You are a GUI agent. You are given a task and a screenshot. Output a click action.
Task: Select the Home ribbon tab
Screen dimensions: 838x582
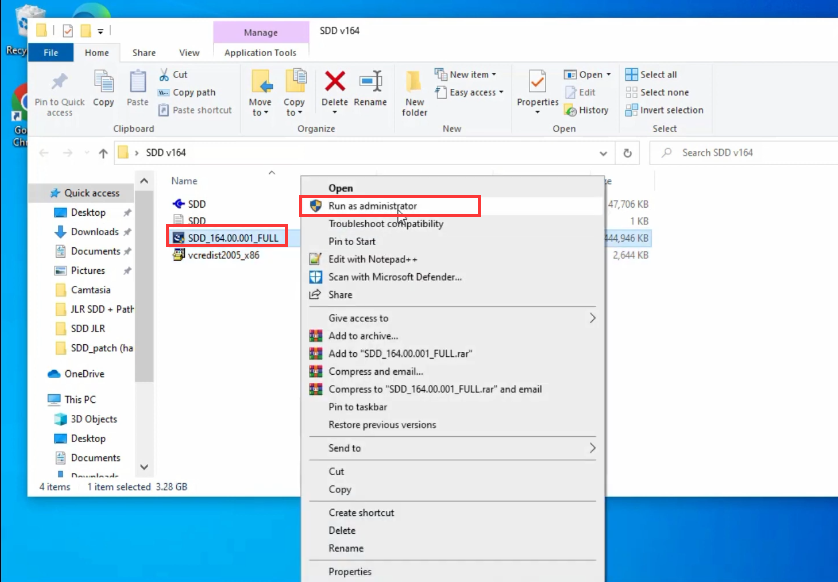point(97,52)
